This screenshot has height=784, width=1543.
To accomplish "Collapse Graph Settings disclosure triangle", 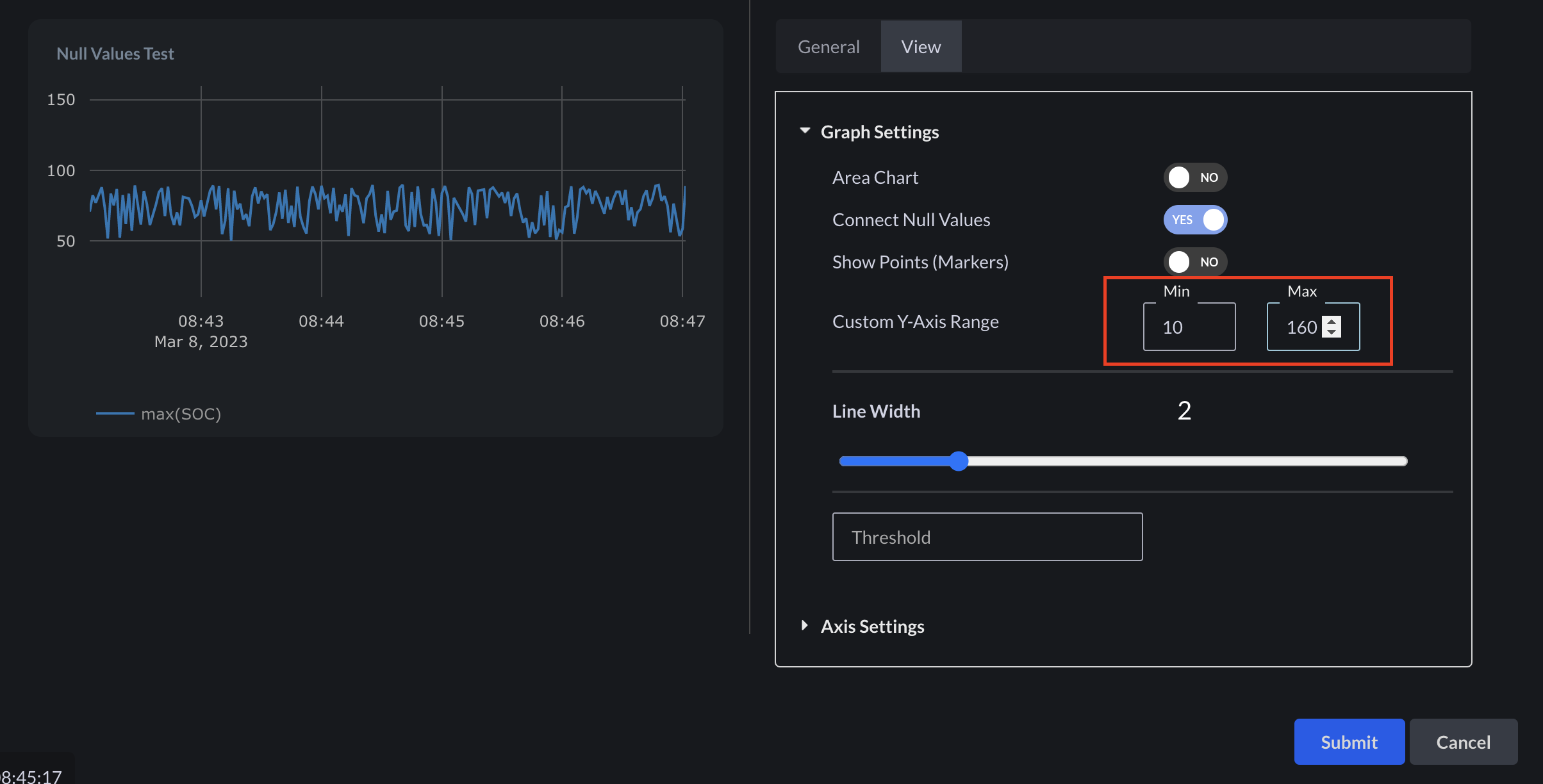I will point(805,131).
